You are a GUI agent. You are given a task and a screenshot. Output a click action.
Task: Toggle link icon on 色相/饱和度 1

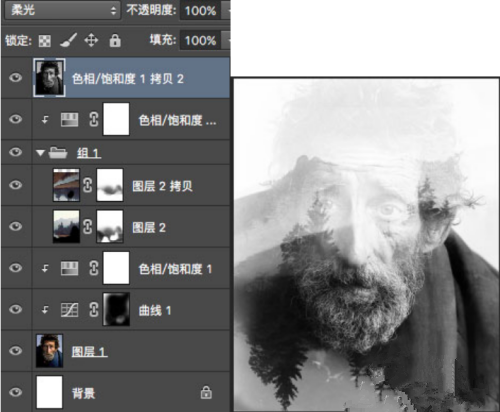[94, 268]
